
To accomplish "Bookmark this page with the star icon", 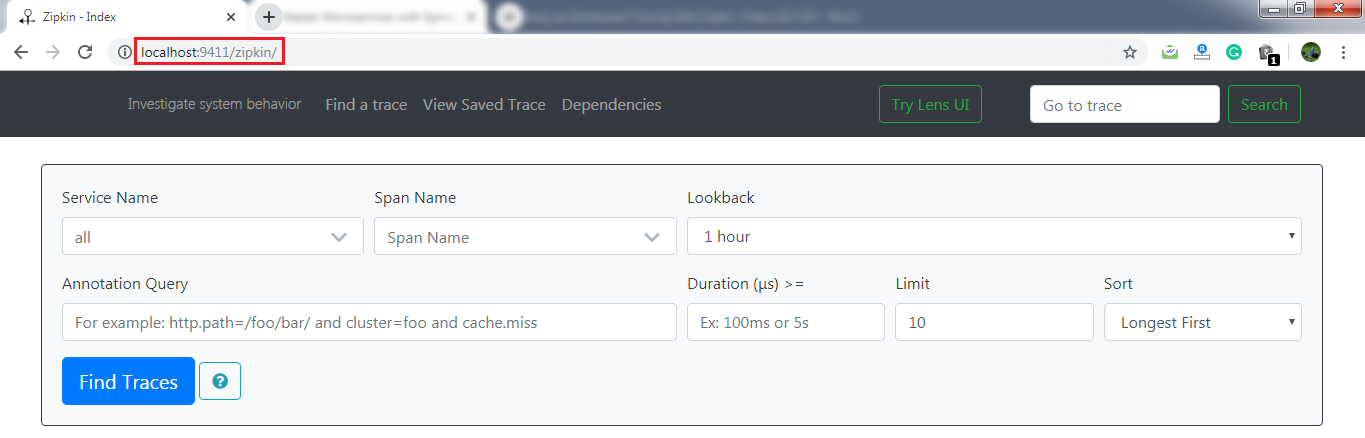I will click(x=1130, y=52).
